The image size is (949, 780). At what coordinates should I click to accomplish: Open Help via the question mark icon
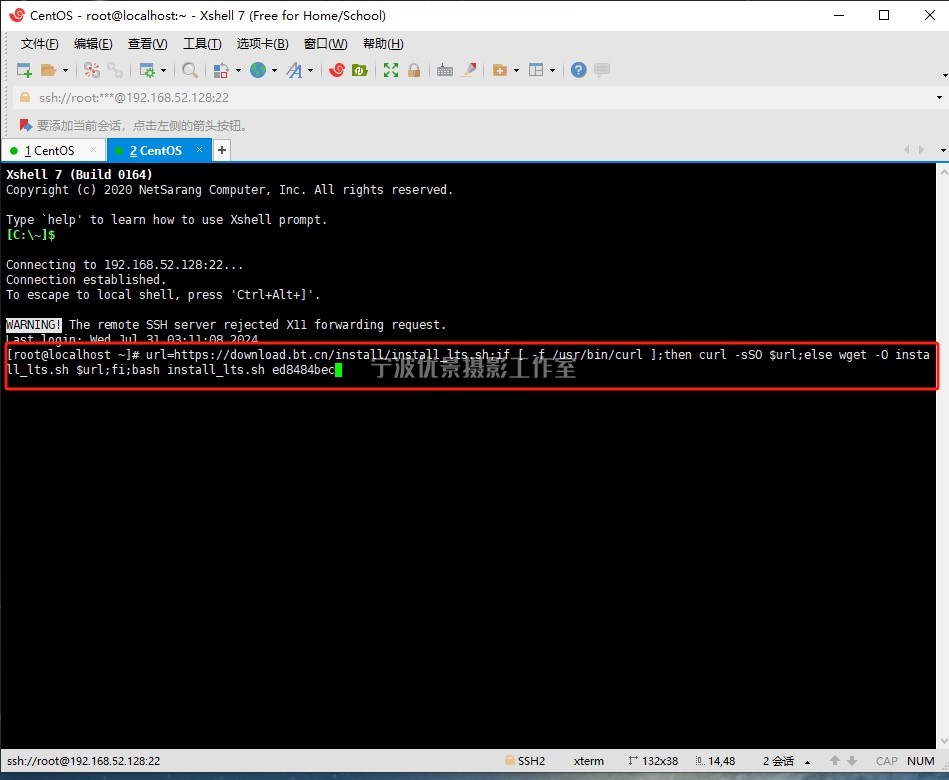coord(578,70)
